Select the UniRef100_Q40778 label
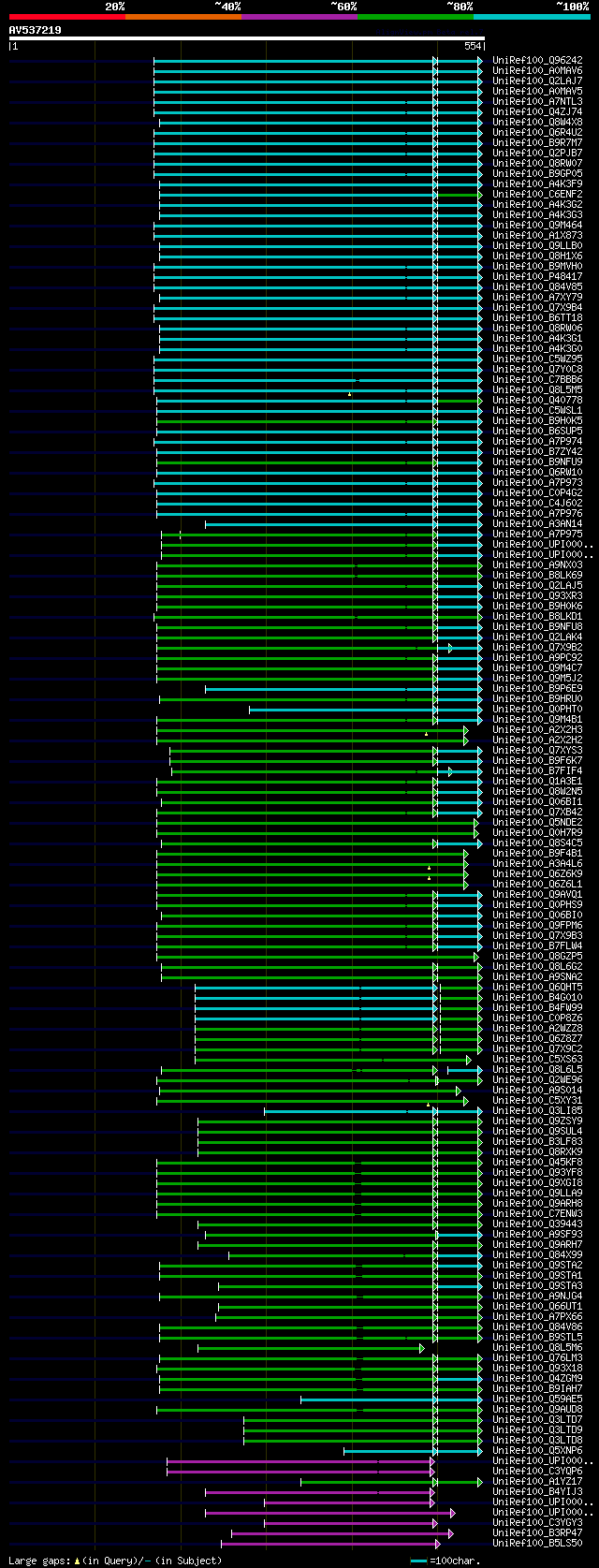Image resolution: width=599 pixels, height=1568 pixels. pos(537,401)
